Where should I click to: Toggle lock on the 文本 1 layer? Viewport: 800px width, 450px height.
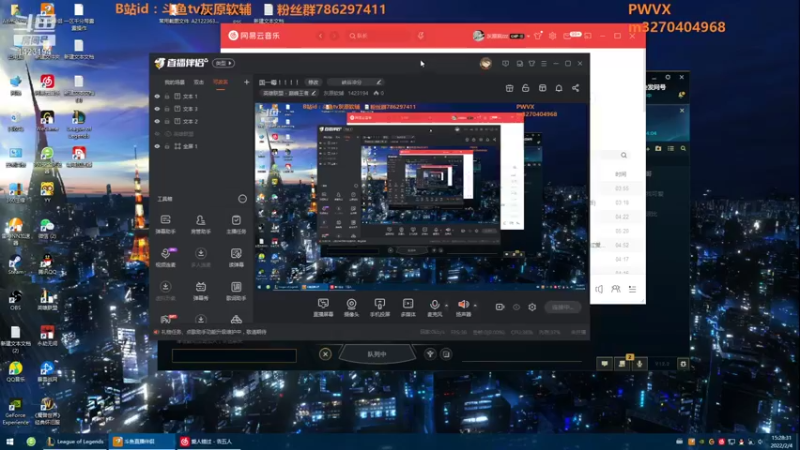(167, 96)
